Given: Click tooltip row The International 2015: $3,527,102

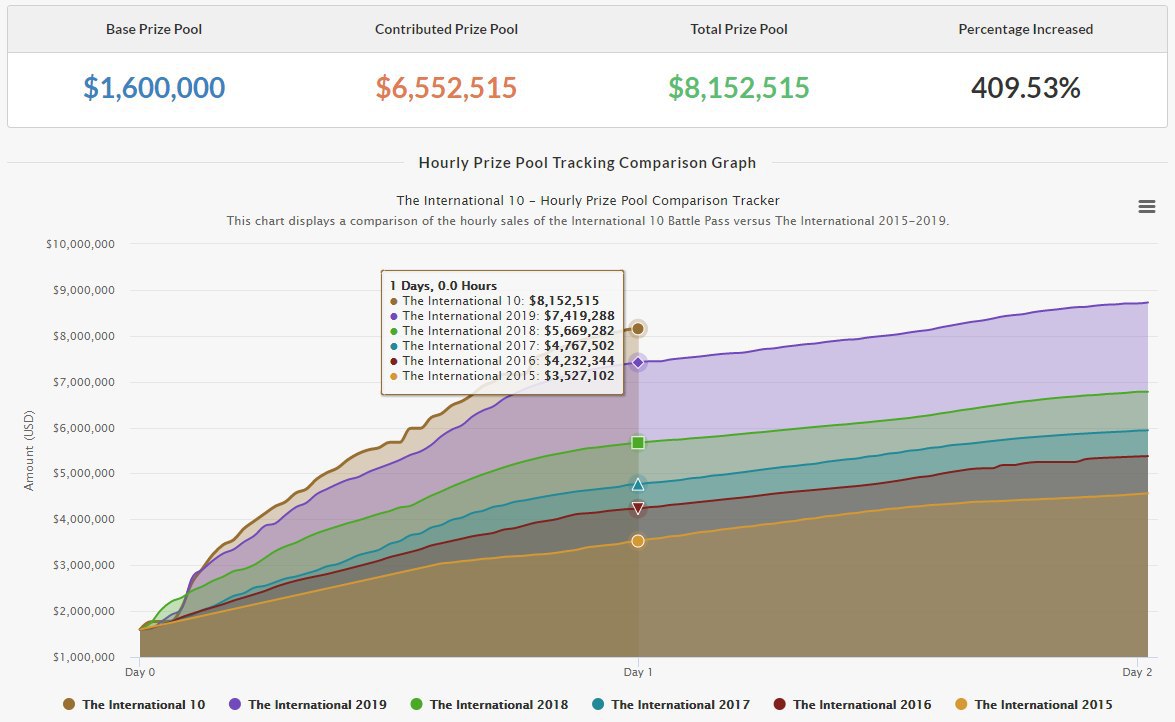Looking at the screenshot, I should click(x=502, y=376).
